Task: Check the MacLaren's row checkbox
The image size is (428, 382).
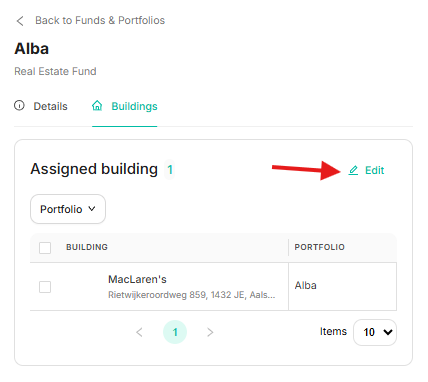Action: click(45, 287)
